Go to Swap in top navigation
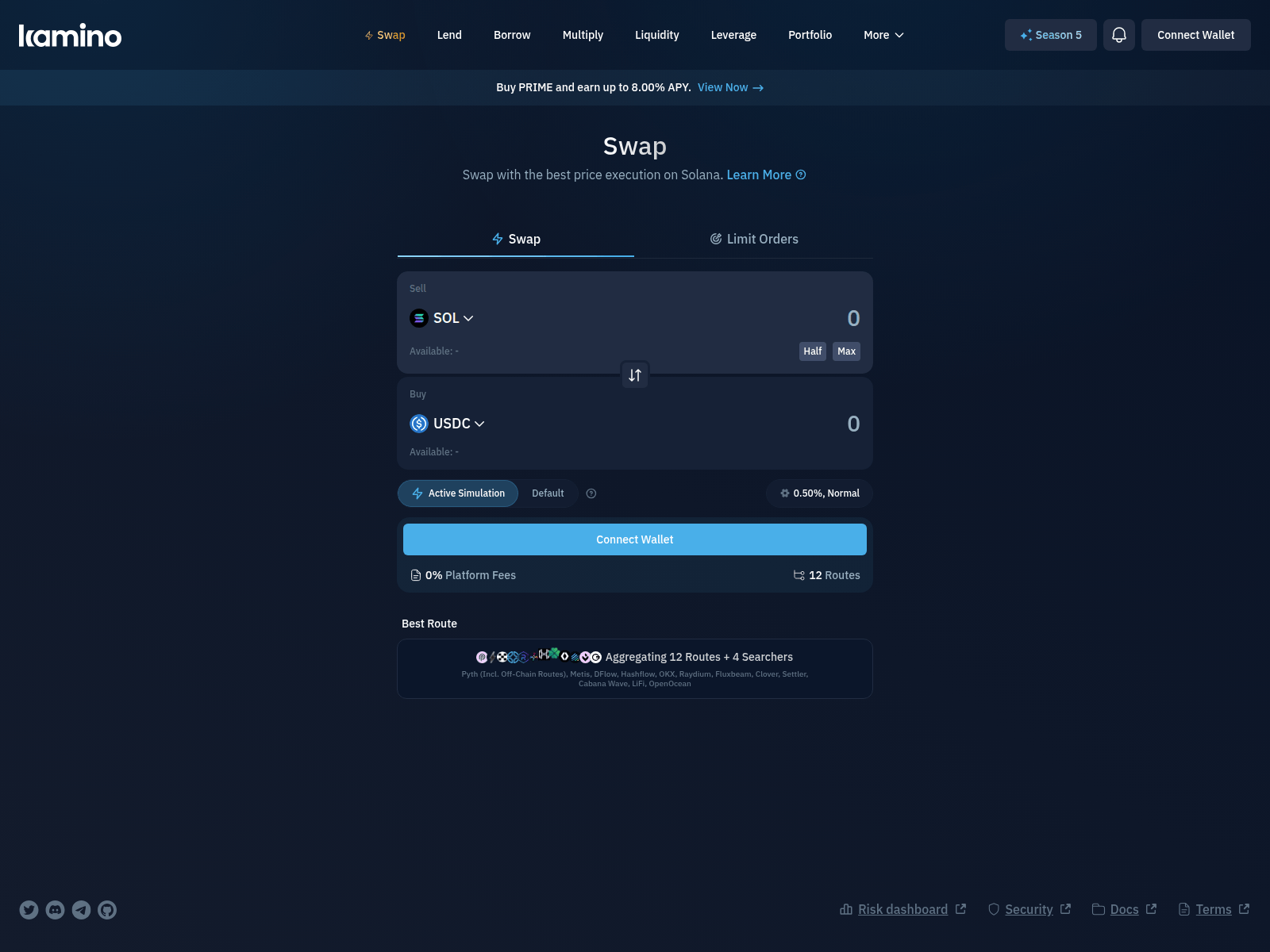Screen dimensions: 1270x952 tap(385, 35)
